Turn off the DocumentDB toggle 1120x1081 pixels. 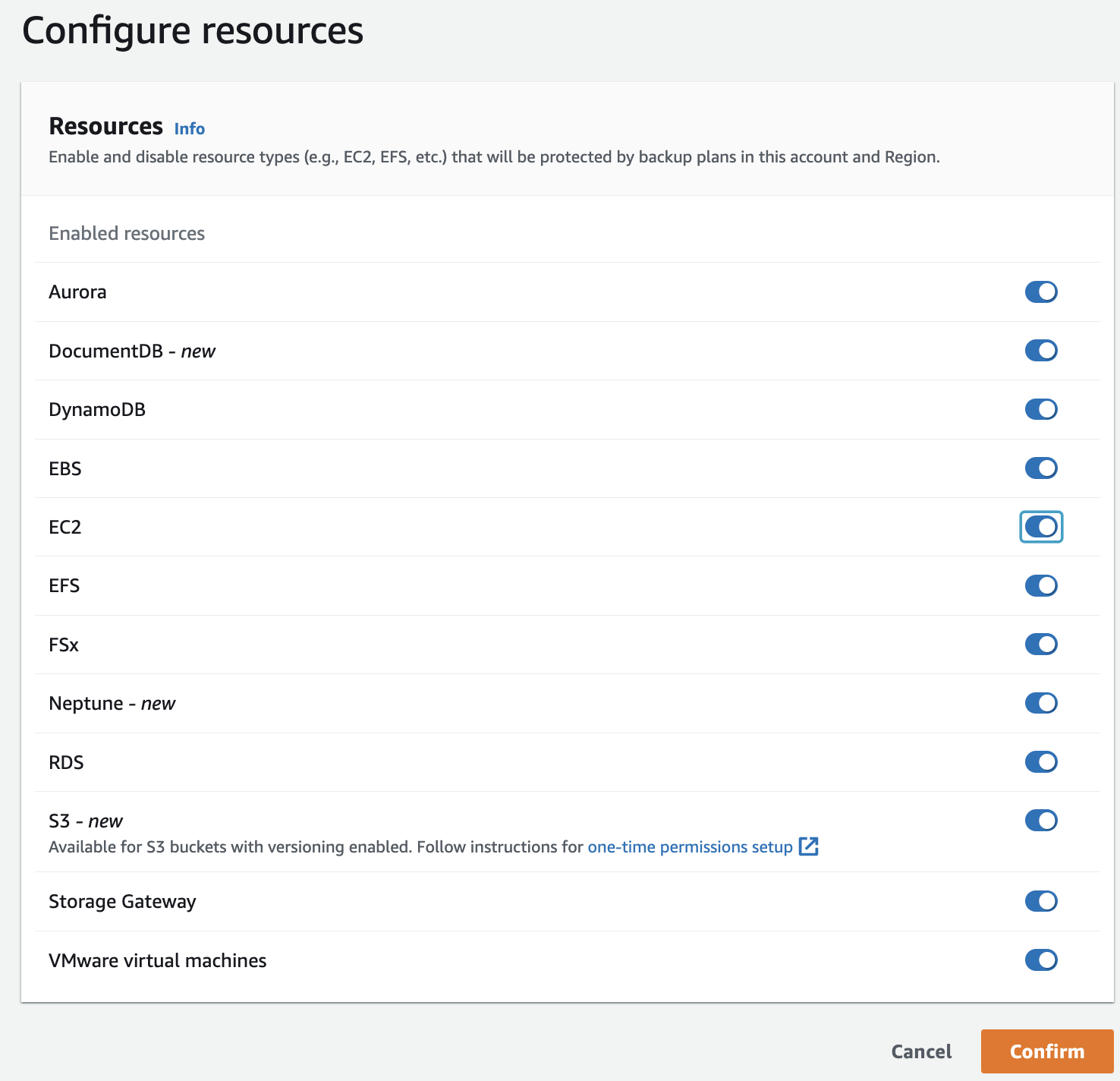[1041, 350]
